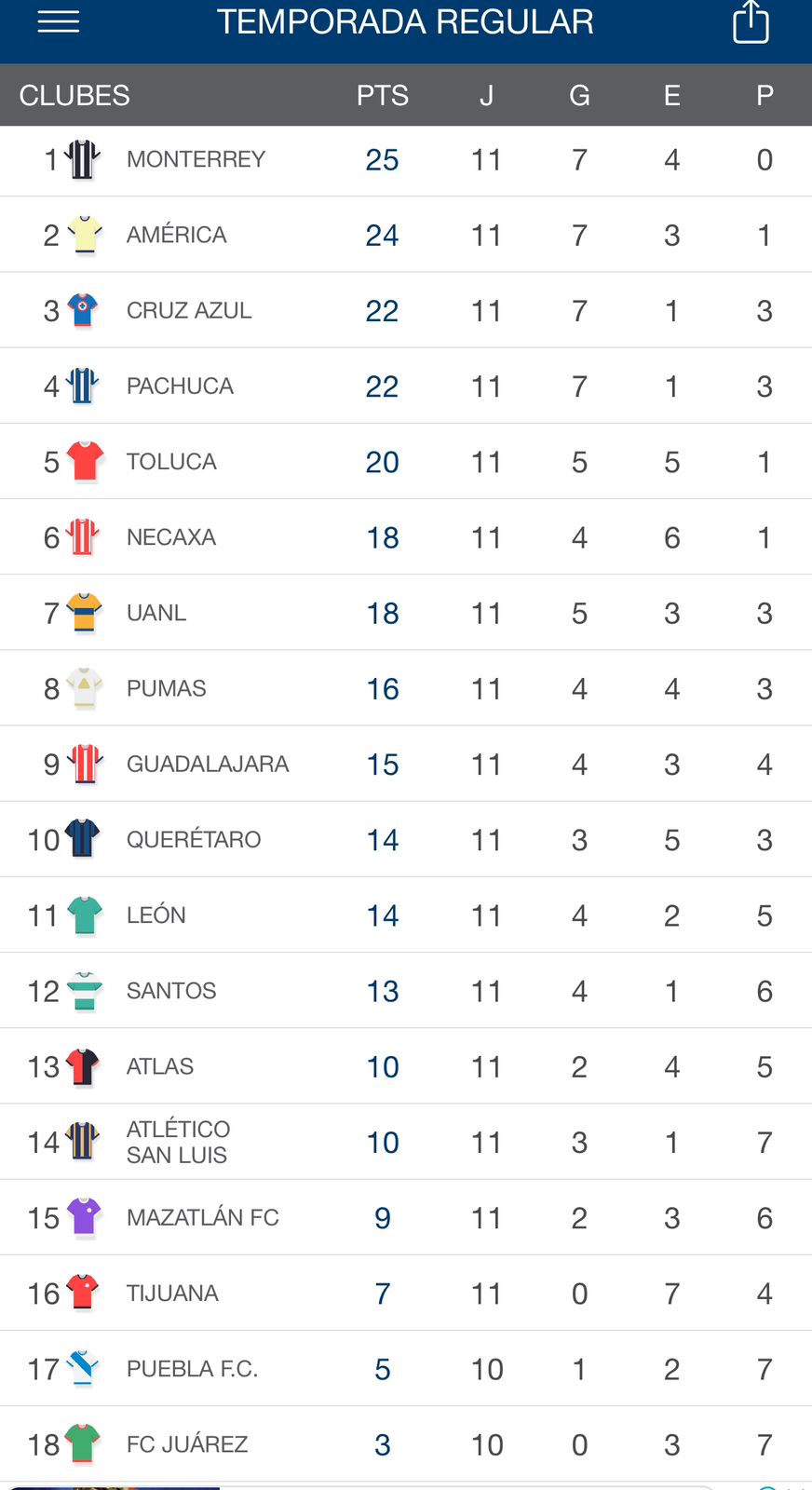Click UANL's yellow and blue jersey icon
The image size is (812, 1490).
85,613
